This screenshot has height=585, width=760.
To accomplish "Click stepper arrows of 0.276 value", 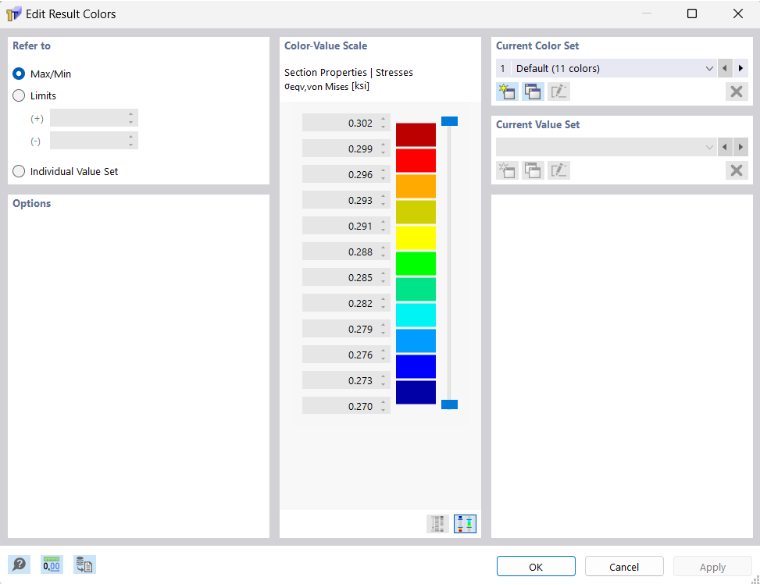I will point(383,354).
